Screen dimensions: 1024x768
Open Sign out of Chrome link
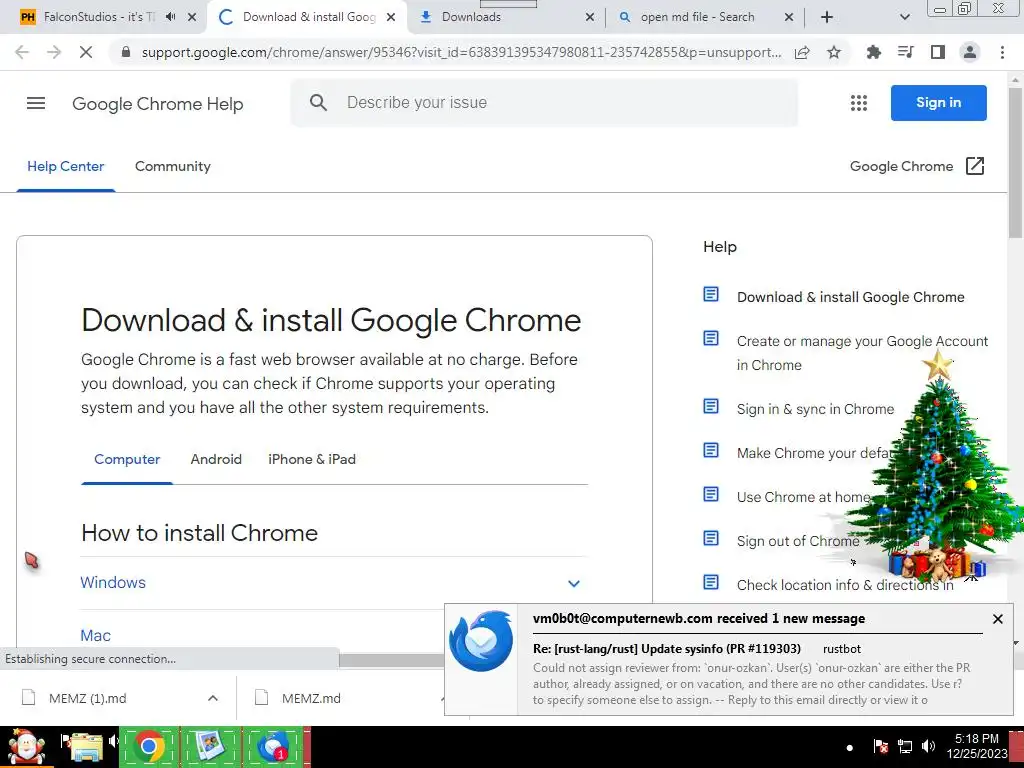[798, 541]
